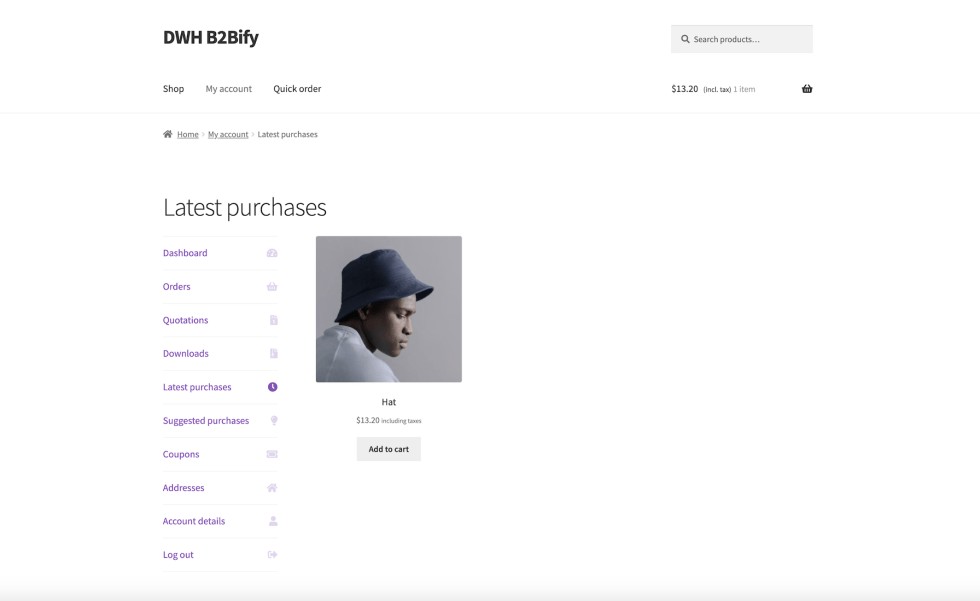Click the Hat product image thumbnail
This screenshot has height=601, width=980.
tap(388, 309)
